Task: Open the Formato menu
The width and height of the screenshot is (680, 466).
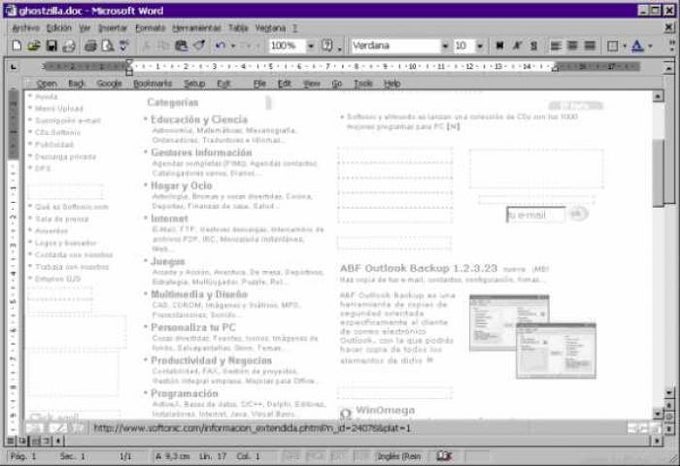Action: (150, 28)
